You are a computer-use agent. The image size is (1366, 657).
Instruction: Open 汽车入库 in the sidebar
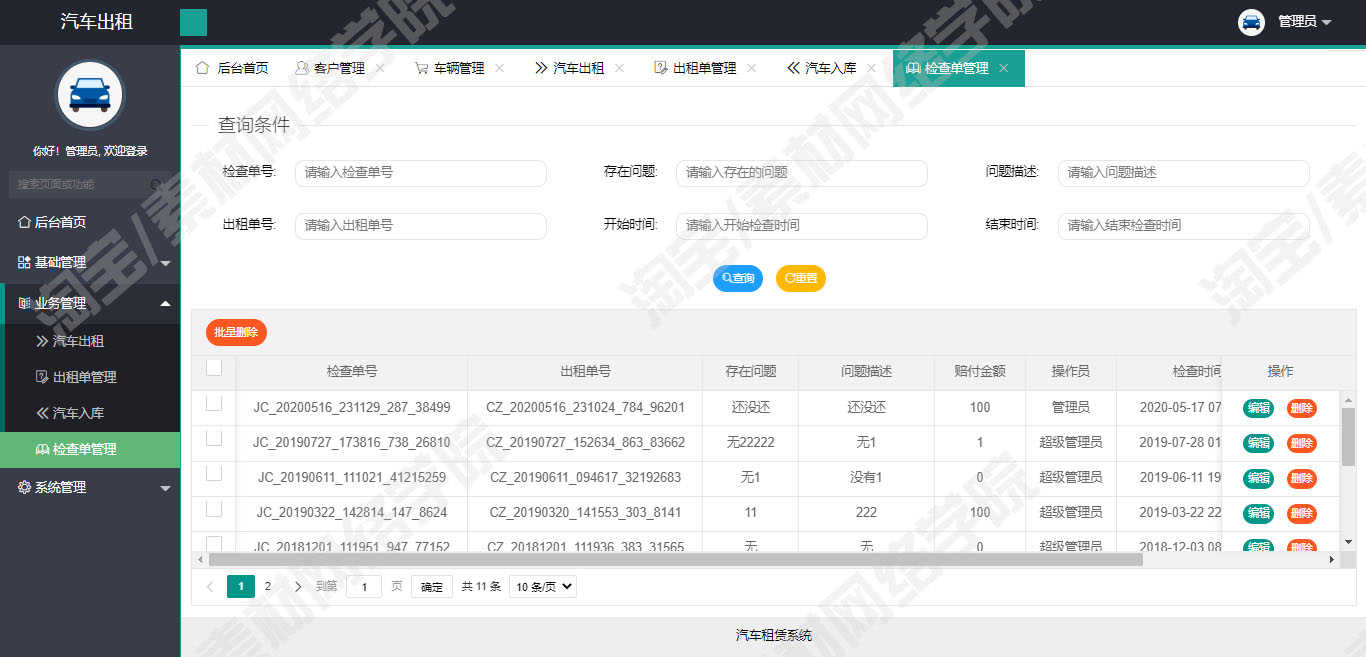click(x=90, y=413)
